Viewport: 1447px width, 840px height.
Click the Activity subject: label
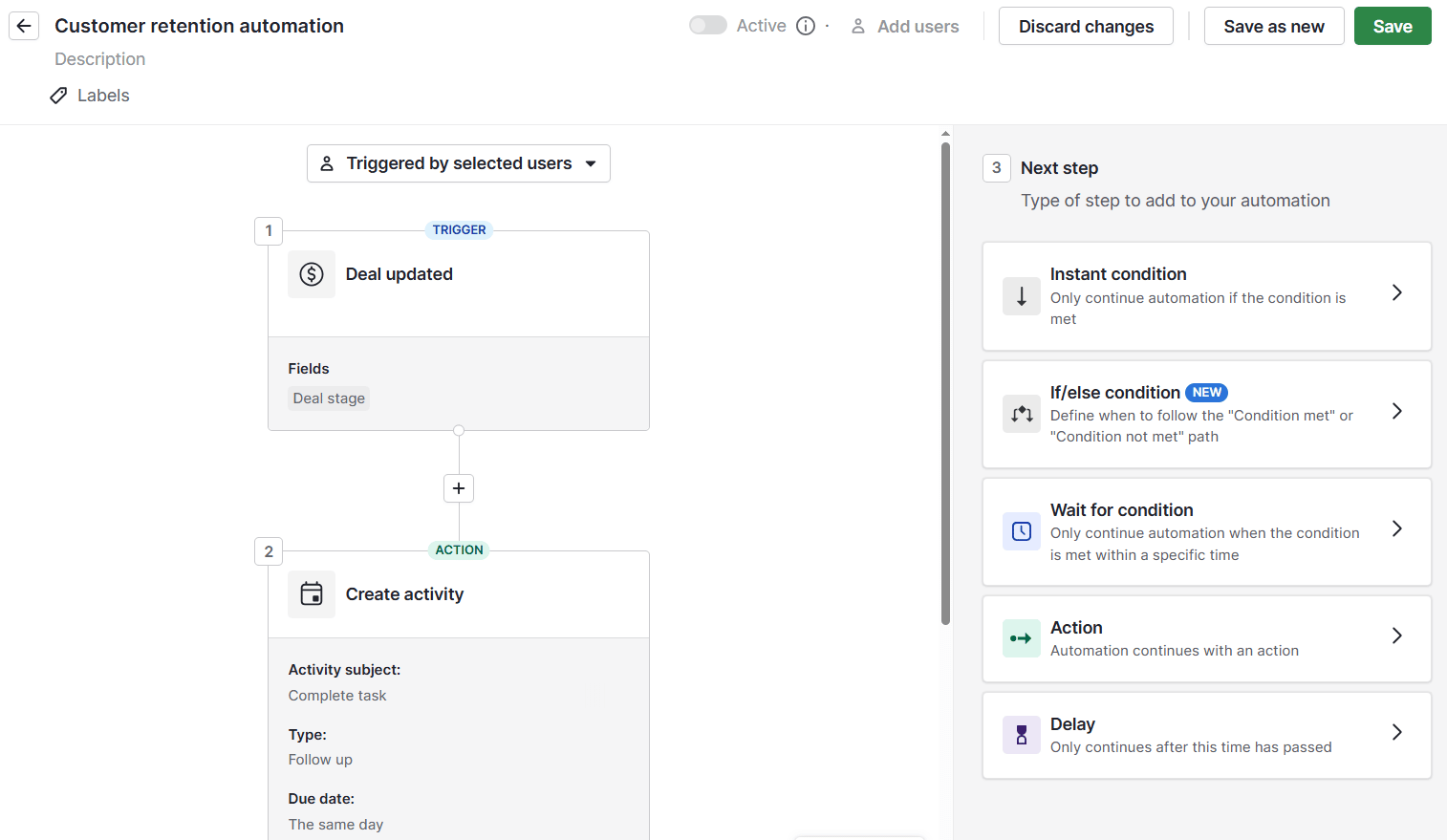(x=344, y=670)
